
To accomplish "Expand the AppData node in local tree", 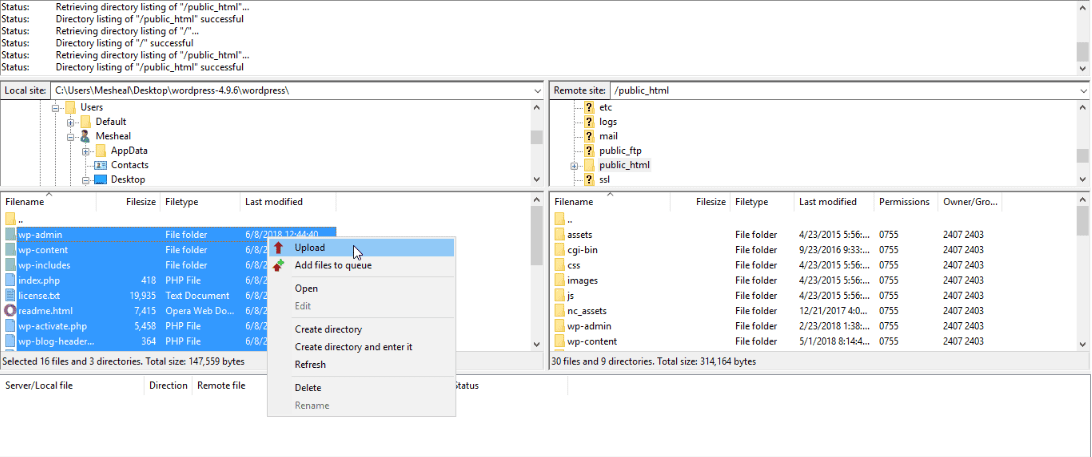I will (x=85, y=151).
